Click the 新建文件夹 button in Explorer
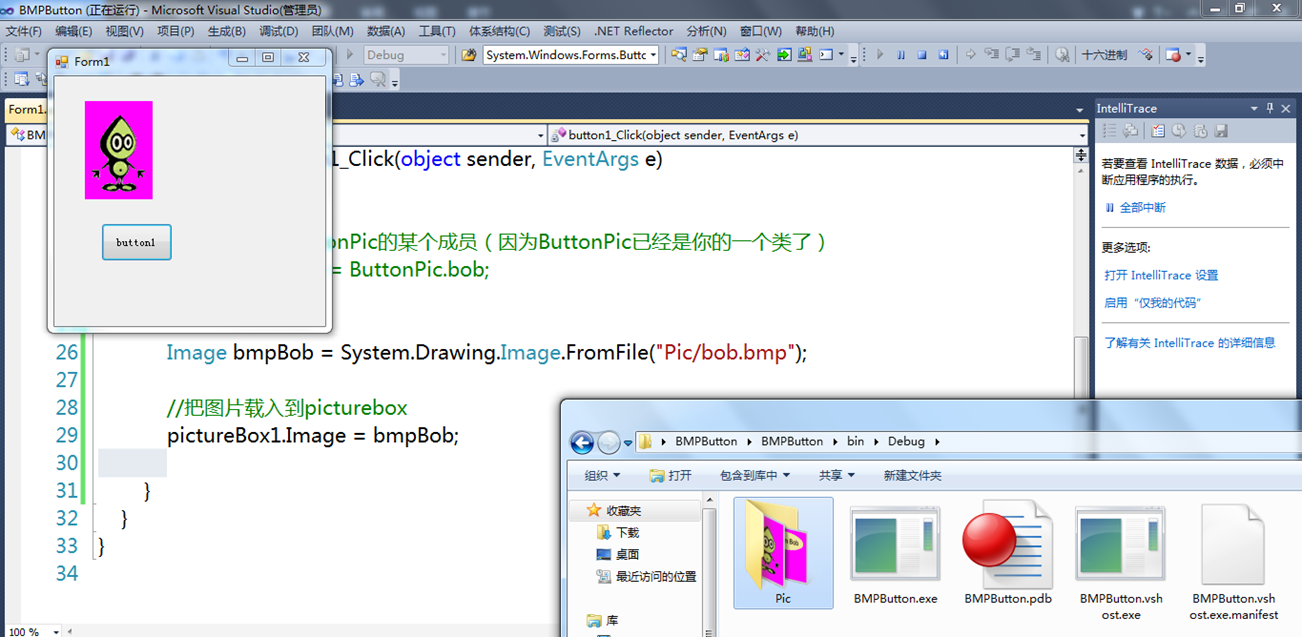This screenshot has width=1302, height=637. [x=912, y=475]
